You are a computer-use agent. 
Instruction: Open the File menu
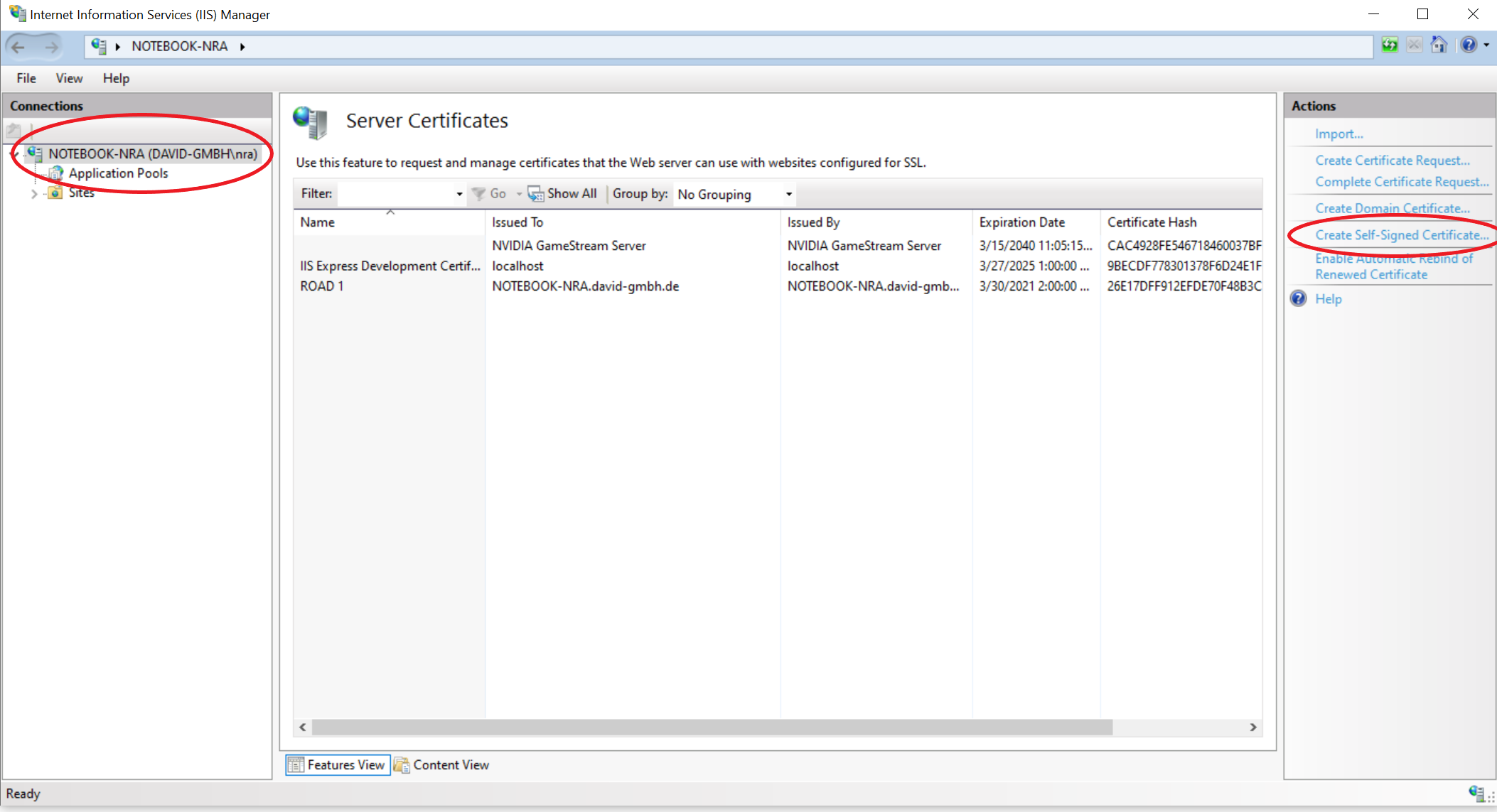(26, 78)
